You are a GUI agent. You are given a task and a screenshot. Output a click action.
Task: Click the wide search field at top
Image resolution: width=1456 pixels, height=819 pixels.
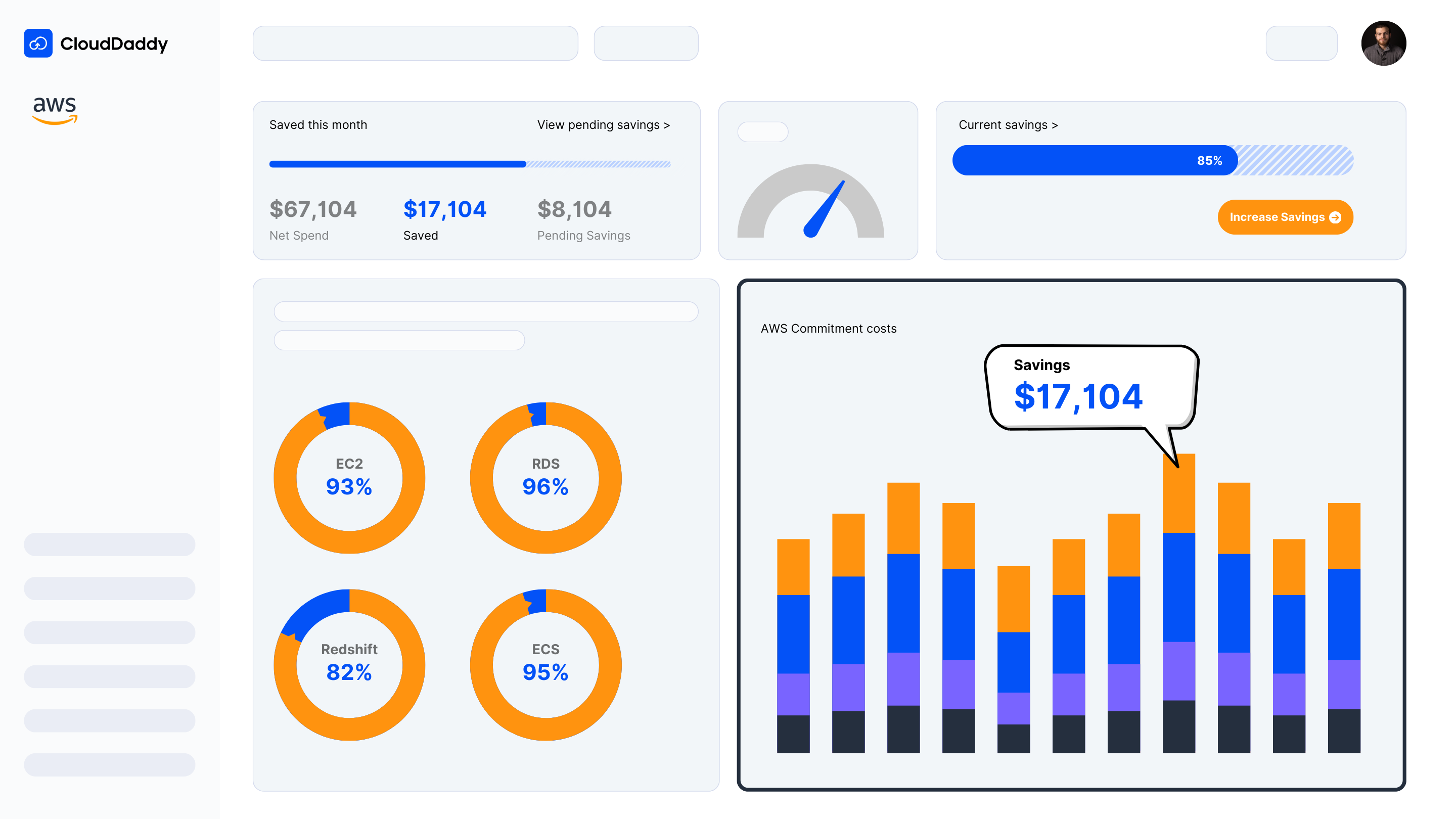(x=415, y=43)
